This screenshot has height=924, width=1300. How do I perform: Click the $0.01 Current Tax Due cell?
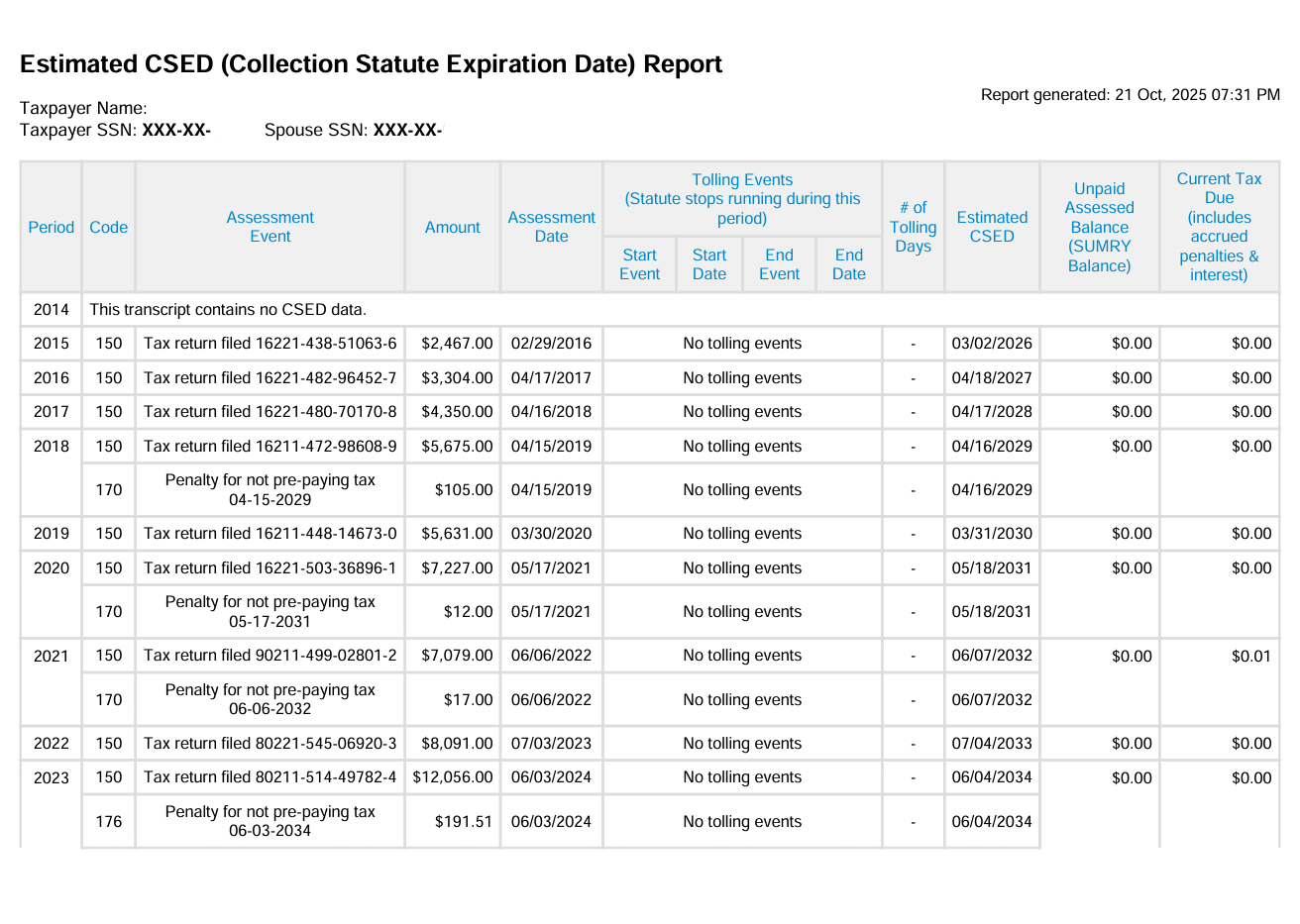tap(1250, 655)
